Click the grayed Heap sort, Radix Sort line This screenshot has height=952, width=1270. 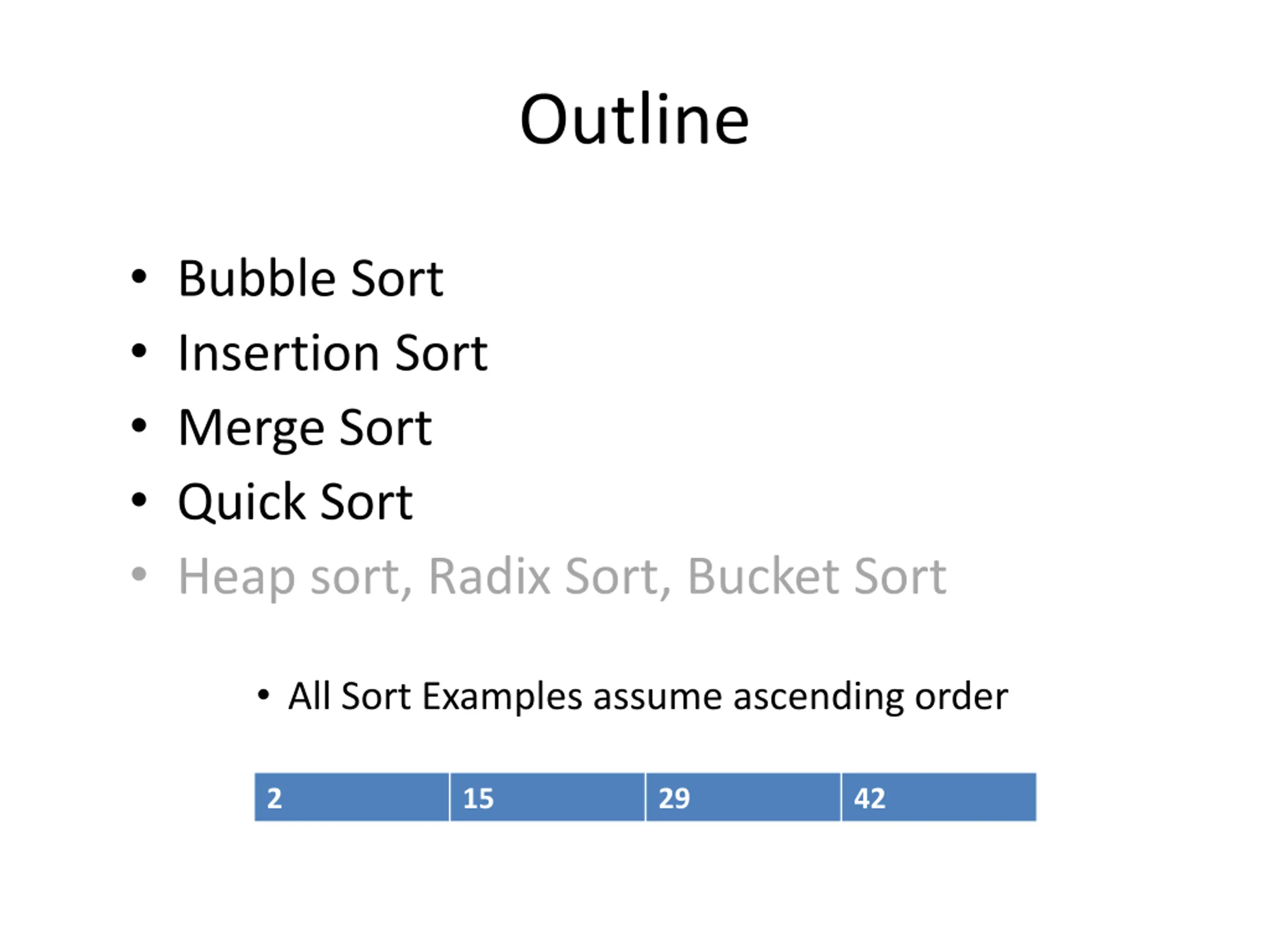tap(563, 577)
